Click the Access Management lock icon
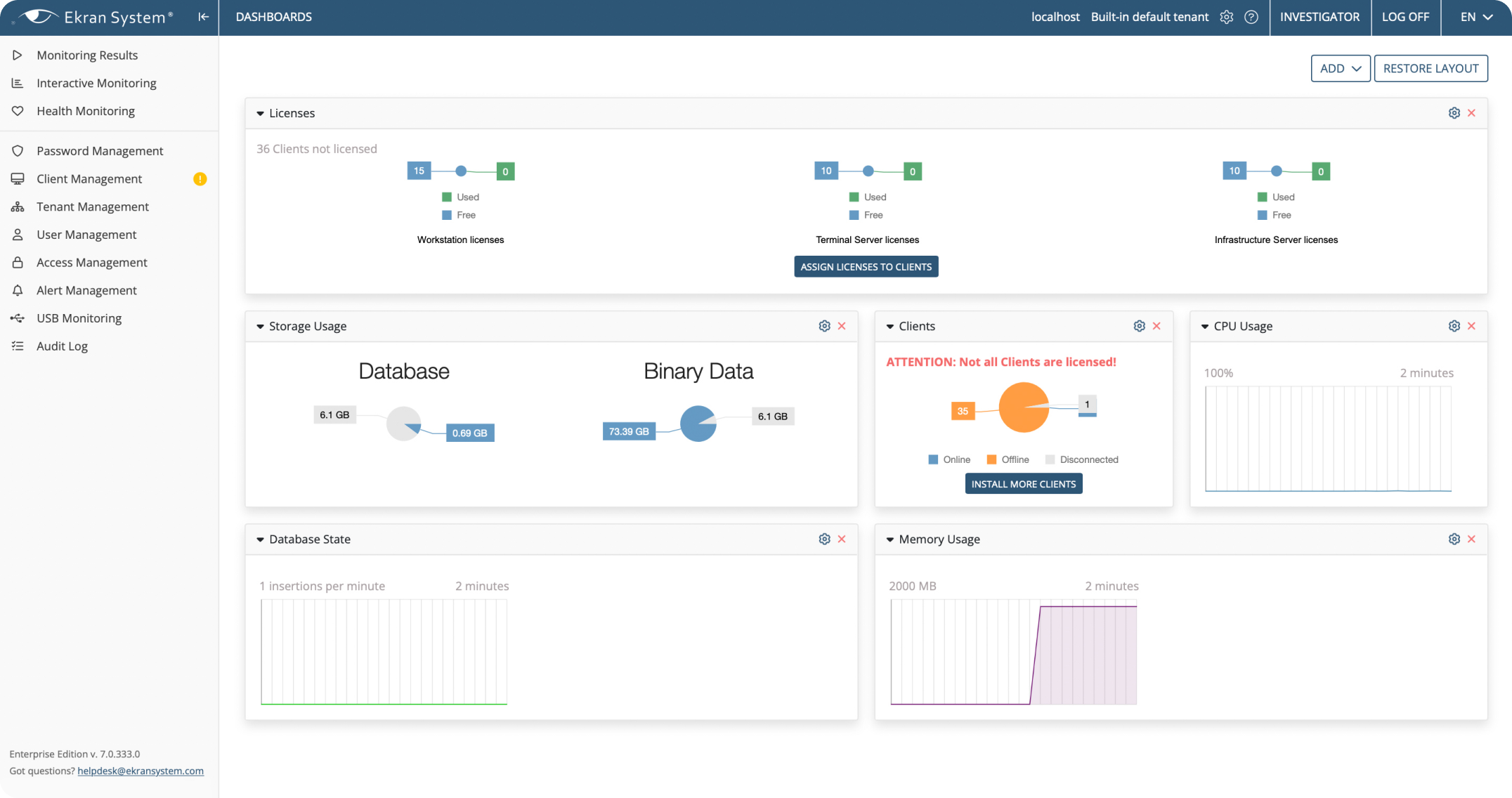Screen dimensions: 1512x798 [x=18, y=263]
